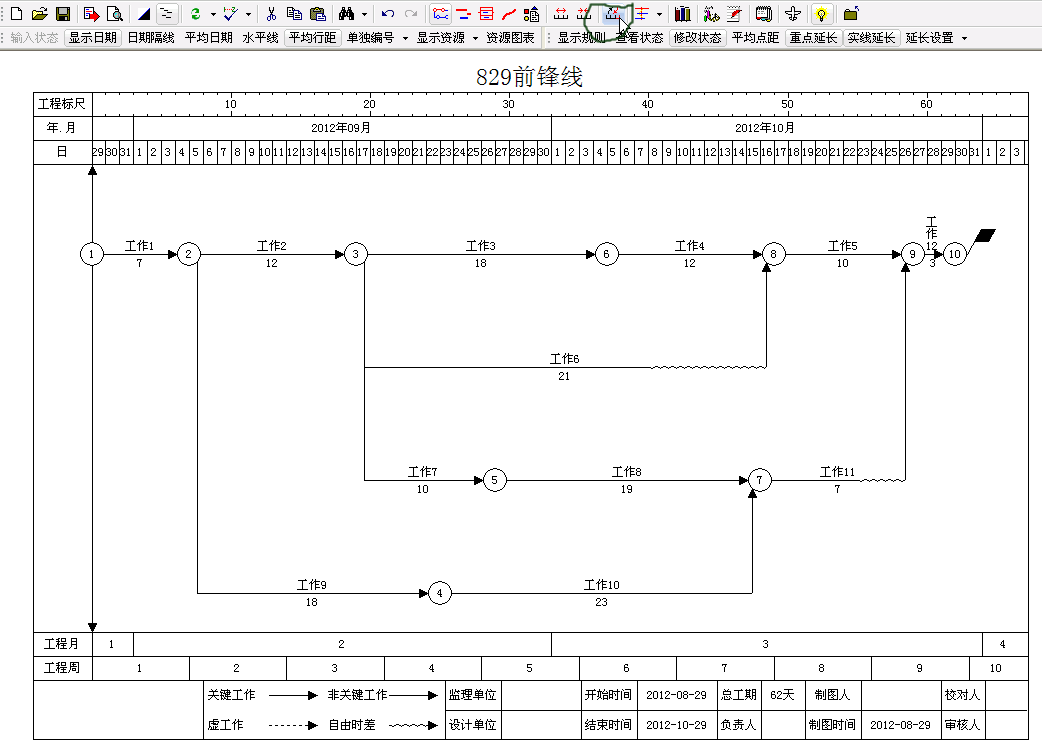Screen dimensions: 1042x748
Task: Cut selection with the scissors icon
Action: point(271,13)
